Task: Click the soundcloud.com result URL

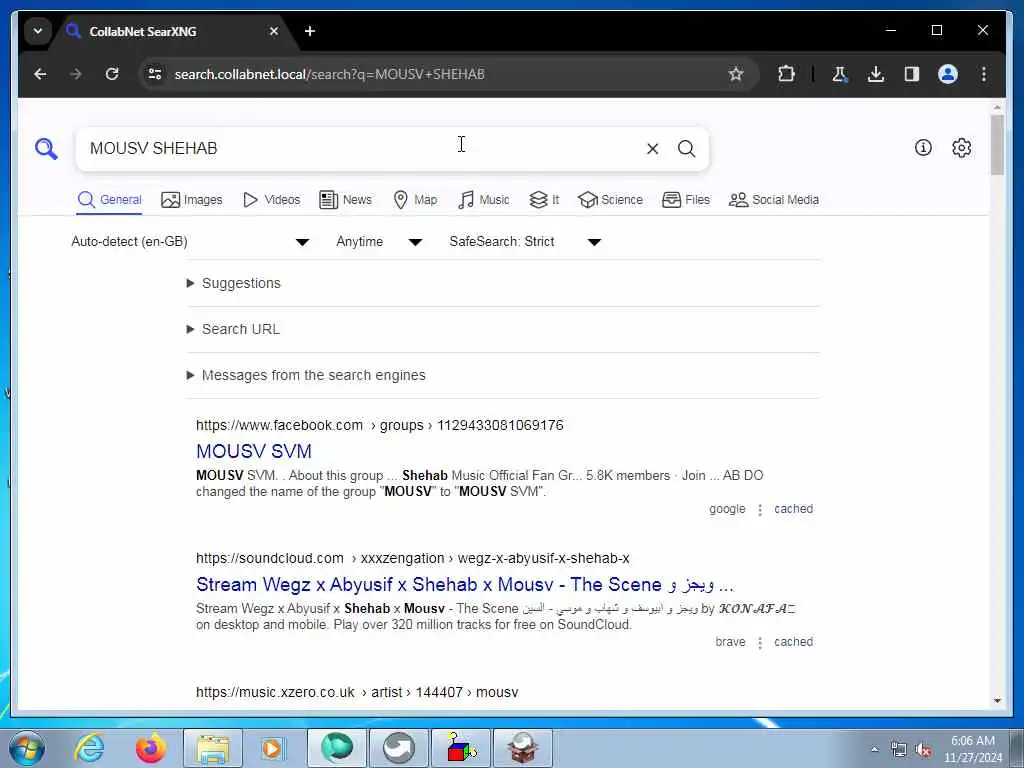Action: click(x=413, y=559)
